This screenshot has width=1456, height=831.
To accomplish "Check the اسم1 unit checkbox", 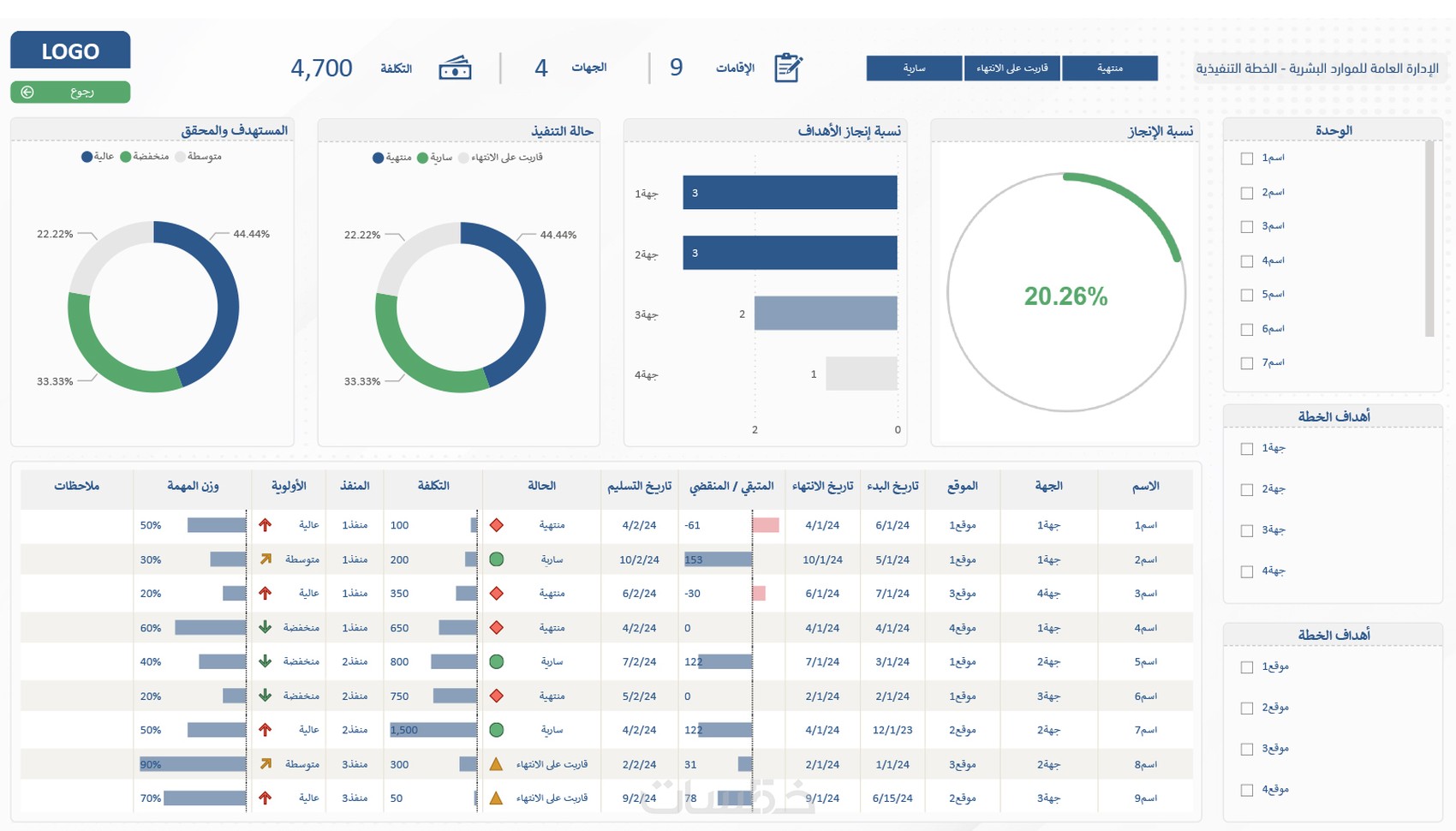I will (1247, 158).
